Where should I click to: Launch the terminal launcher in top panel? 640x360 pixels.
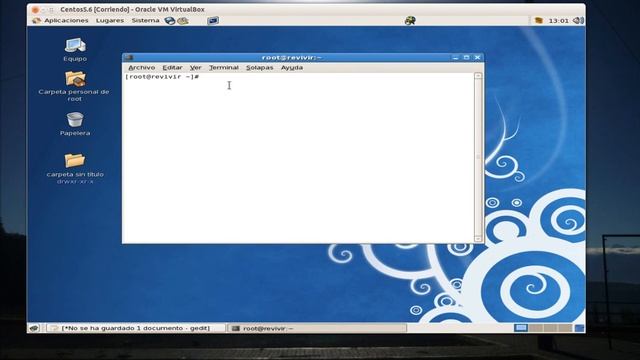213,20
